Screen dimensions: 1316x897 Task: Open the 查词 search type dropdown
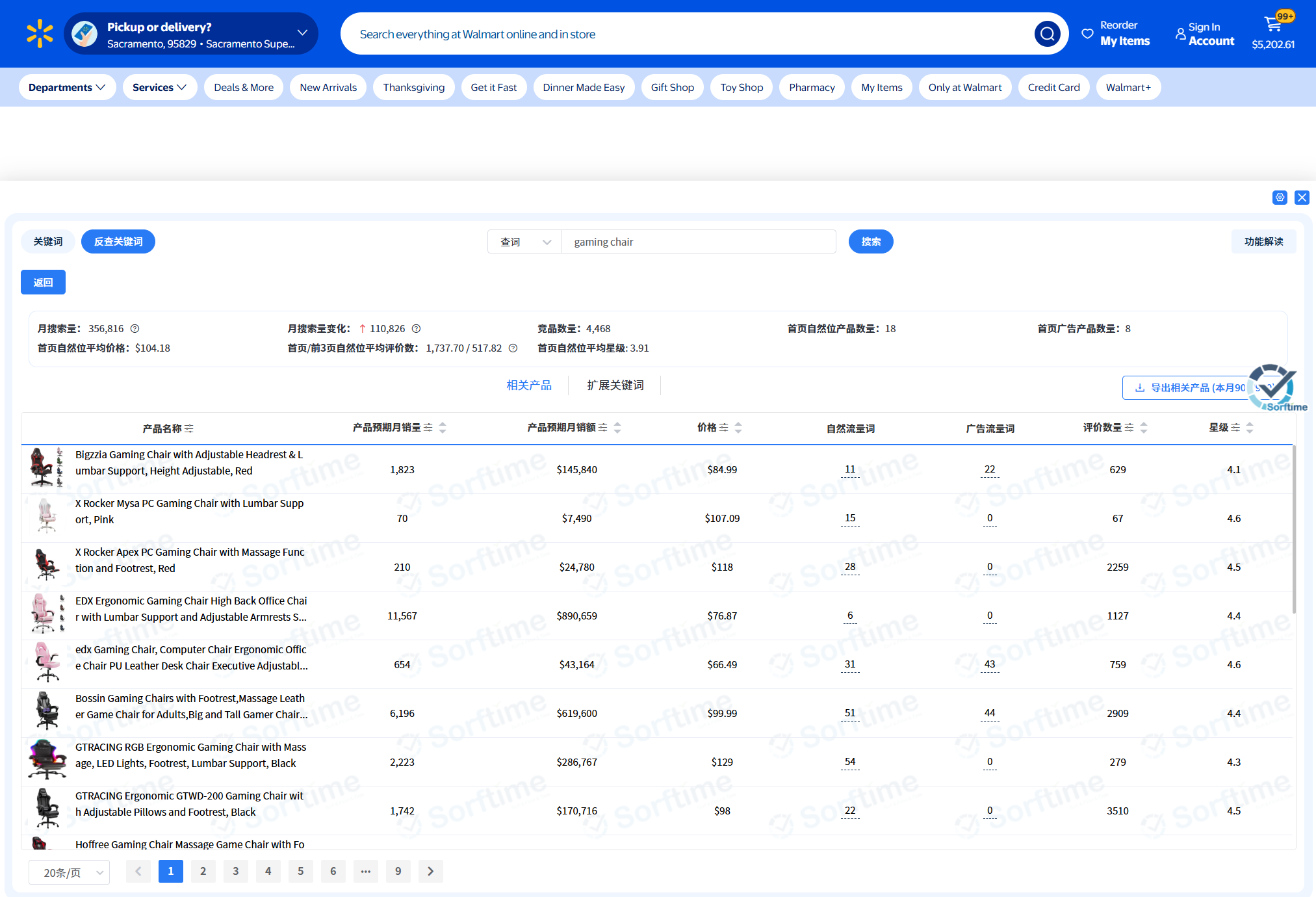point(524,242)
